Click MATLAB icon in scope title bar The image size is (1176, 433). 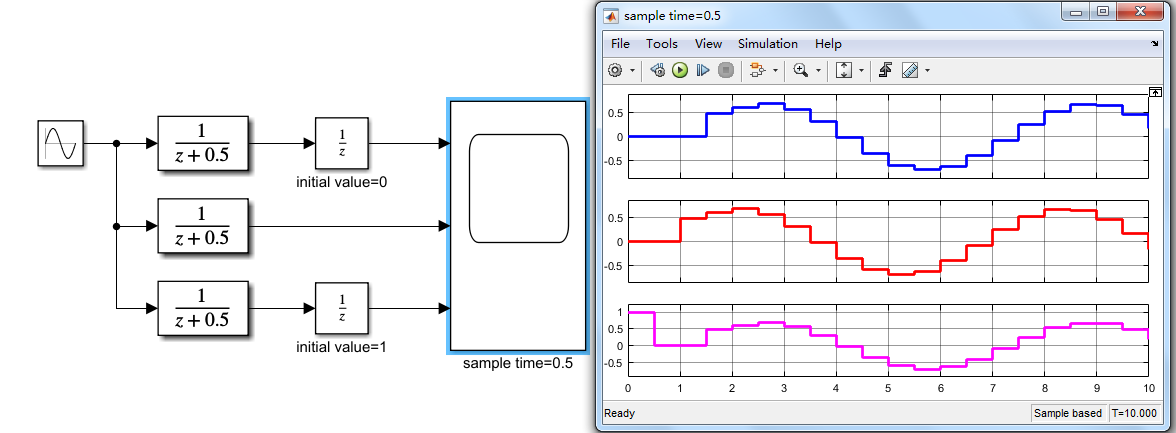click(x=611, y=15)
